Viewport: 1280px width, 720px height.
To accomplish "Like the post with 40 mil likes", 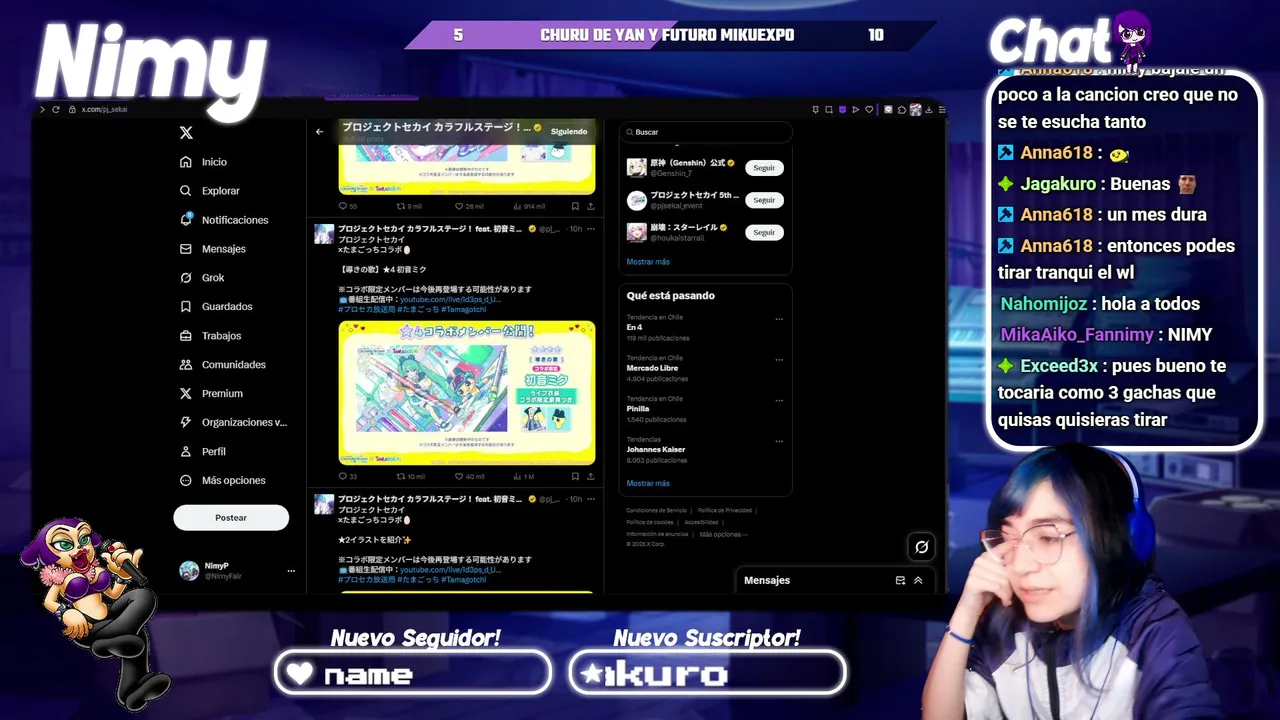I will [469, 477].
